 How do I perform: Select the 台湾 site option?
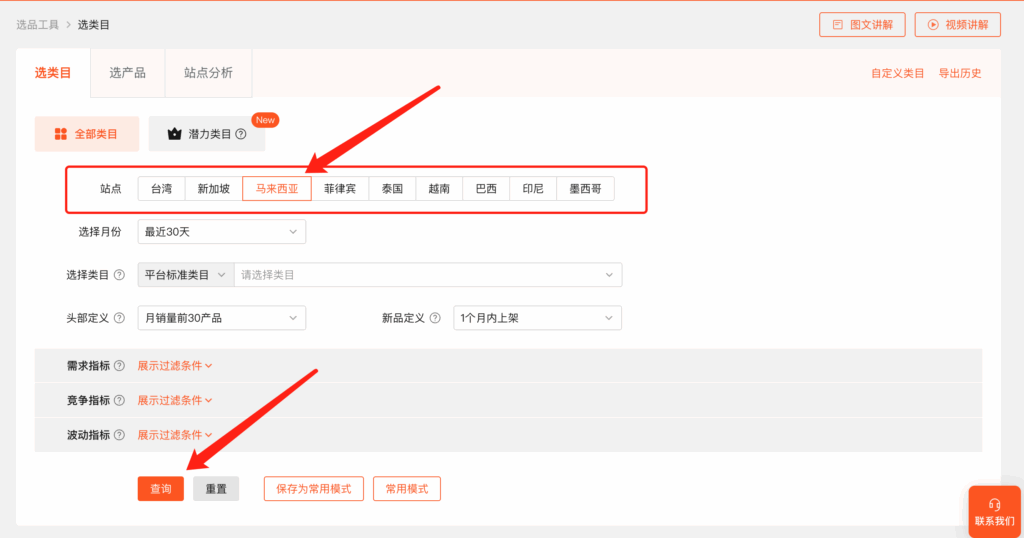161,188
